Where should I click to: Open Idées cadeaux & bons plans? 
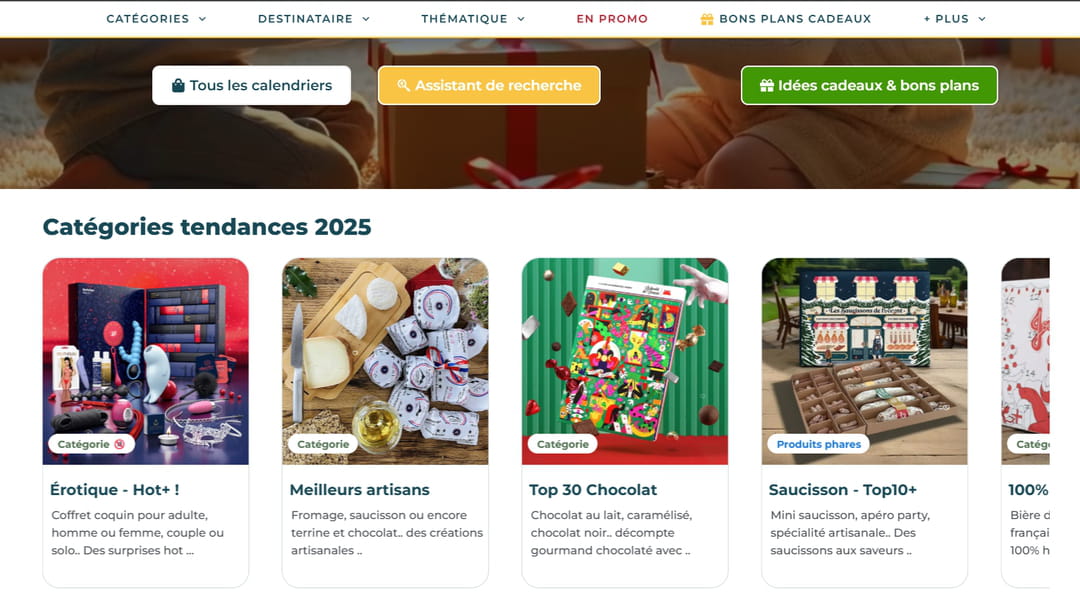(869, 85)
